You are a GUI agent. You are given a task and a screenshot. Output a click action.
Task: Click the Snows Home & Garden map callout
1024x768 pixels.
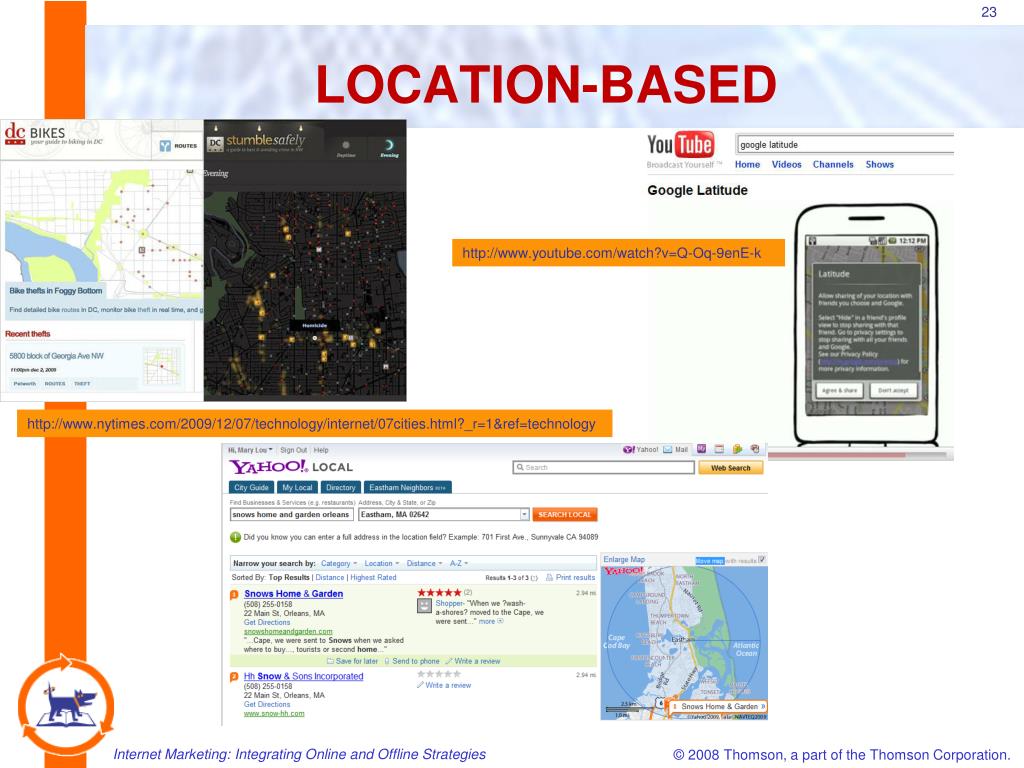point(718,707)
